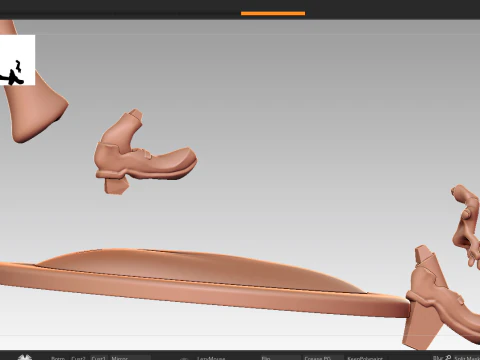The width and height of the screenshot is (480, 360).
Task: Click the bare foot mesh
Action: coord(33,82)
